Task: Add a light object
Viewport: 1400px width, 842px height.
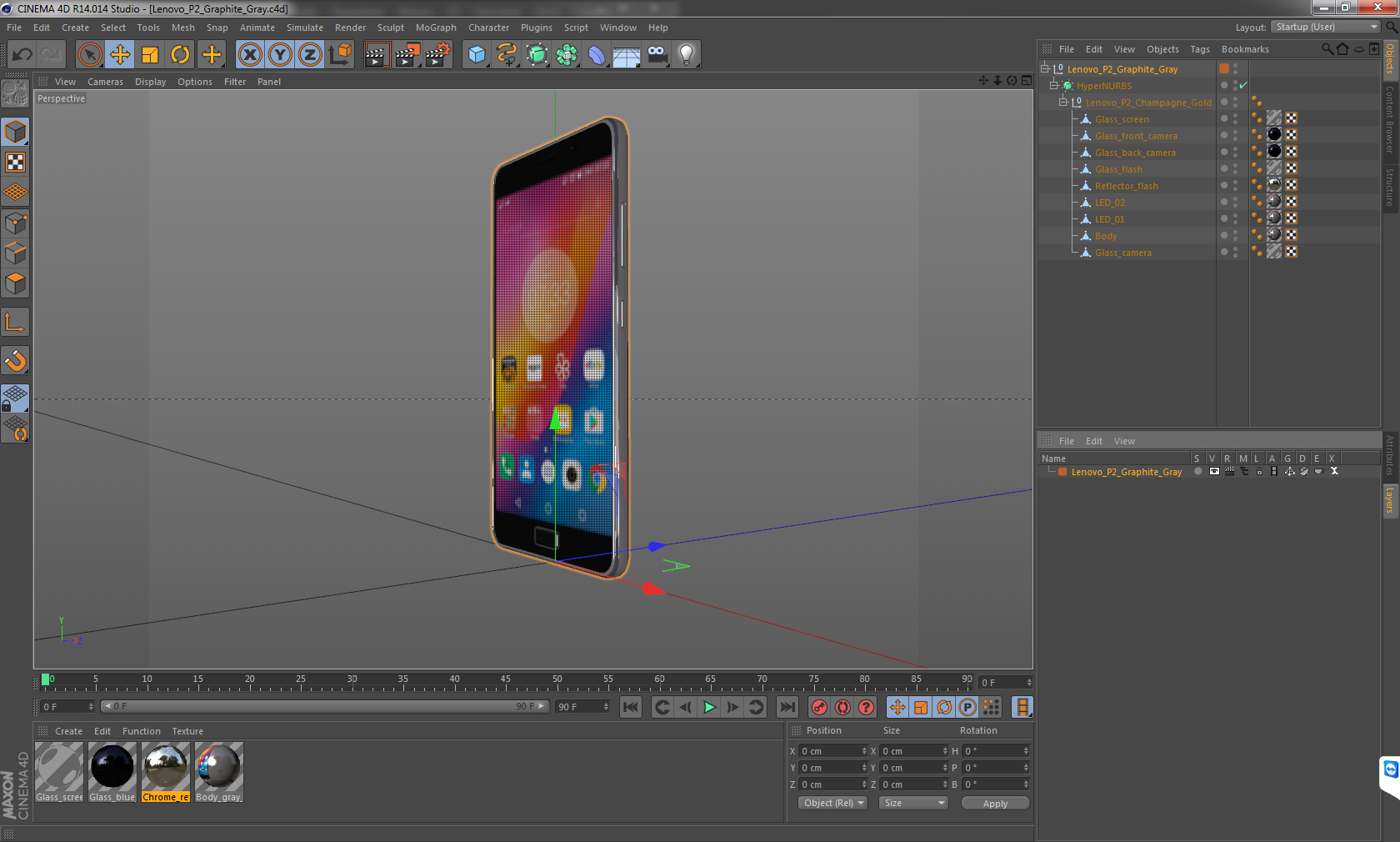Action: (687, 55)
